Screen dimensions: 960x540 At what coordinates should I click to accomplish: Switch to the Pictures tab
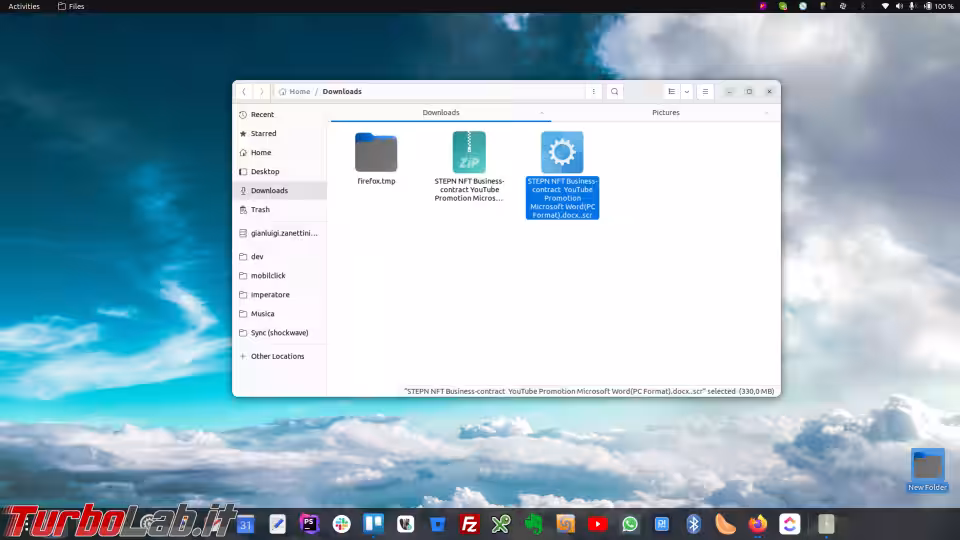pos(666,113)
